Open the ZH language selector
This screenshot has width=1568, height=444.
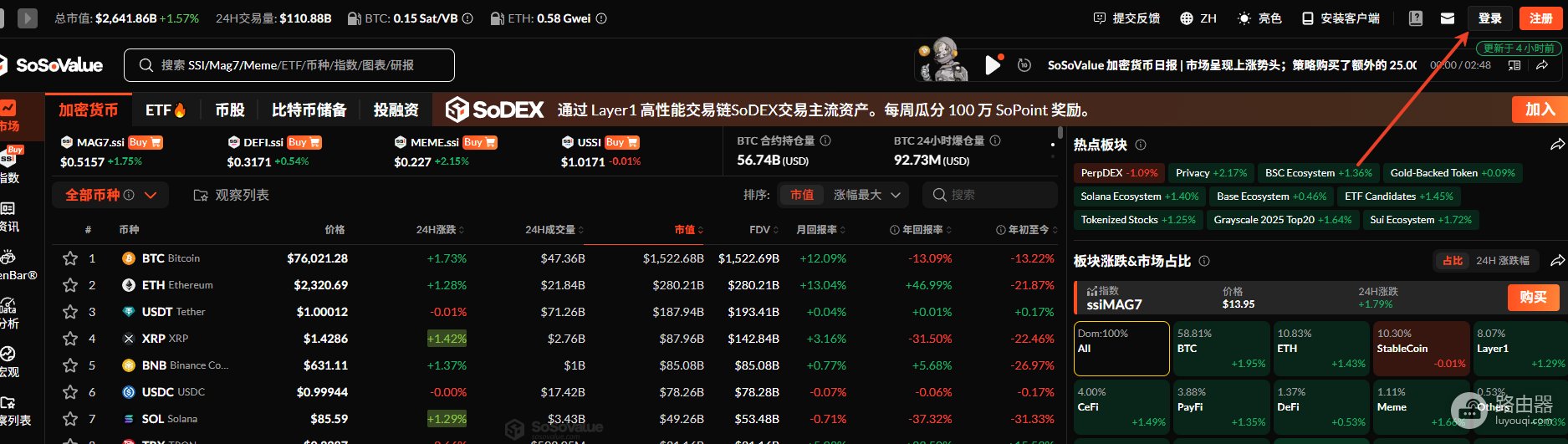pos(1198,18)
